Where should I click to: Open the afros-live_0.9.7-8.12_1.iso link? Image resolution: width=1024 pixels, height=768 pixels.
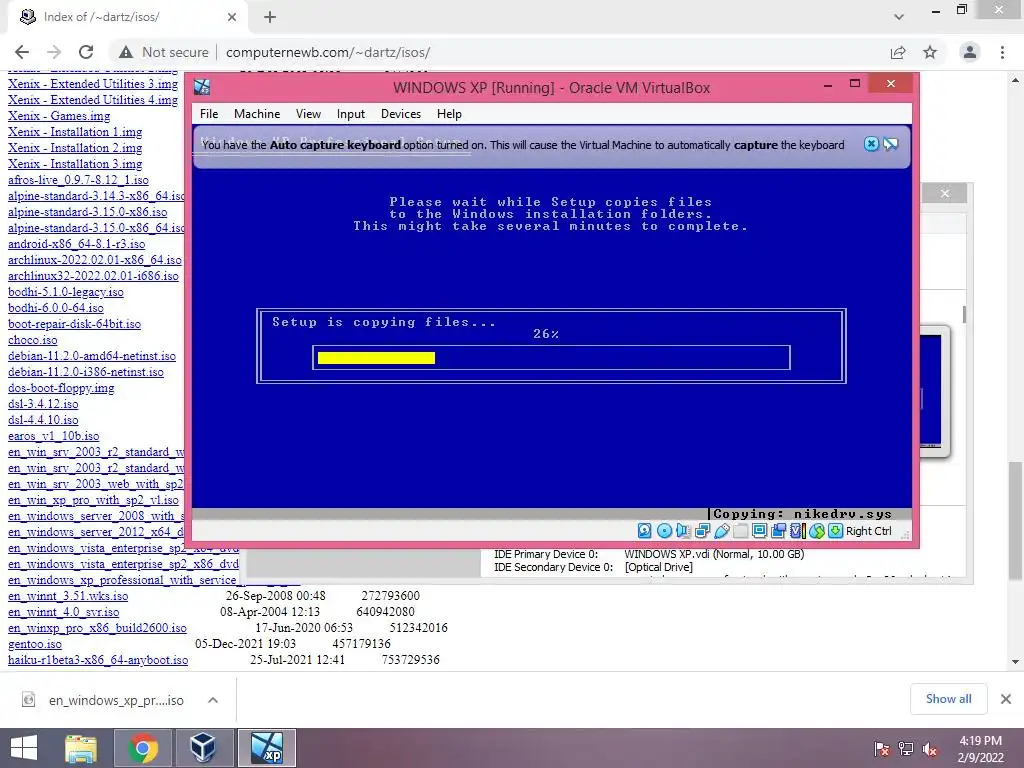pyautogui.click(x=78, y=180)
